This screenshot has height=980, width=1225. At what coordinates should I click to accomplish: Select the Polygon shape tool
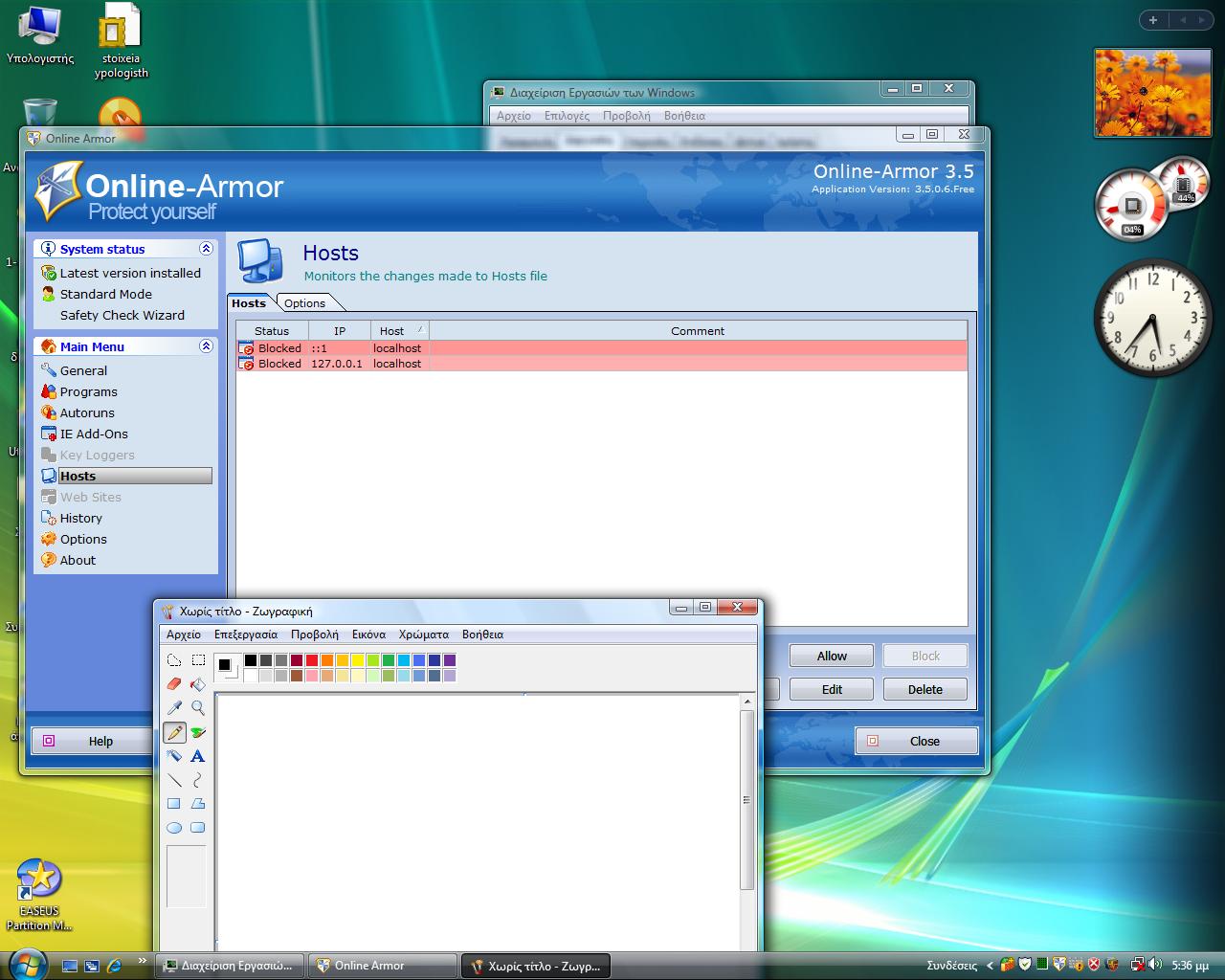(198, 804)
